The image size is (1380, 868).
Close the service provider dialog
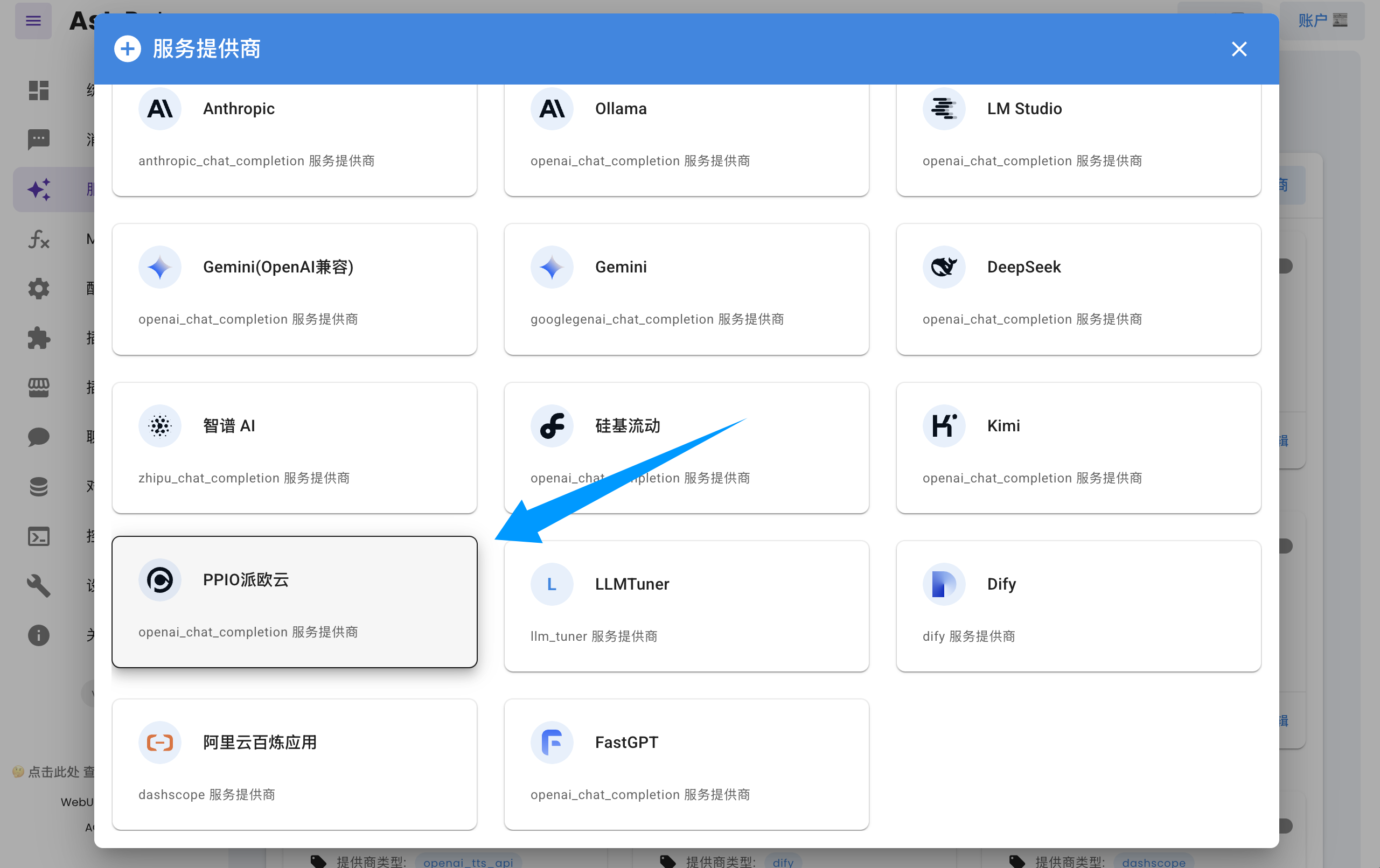[1239, 50]
